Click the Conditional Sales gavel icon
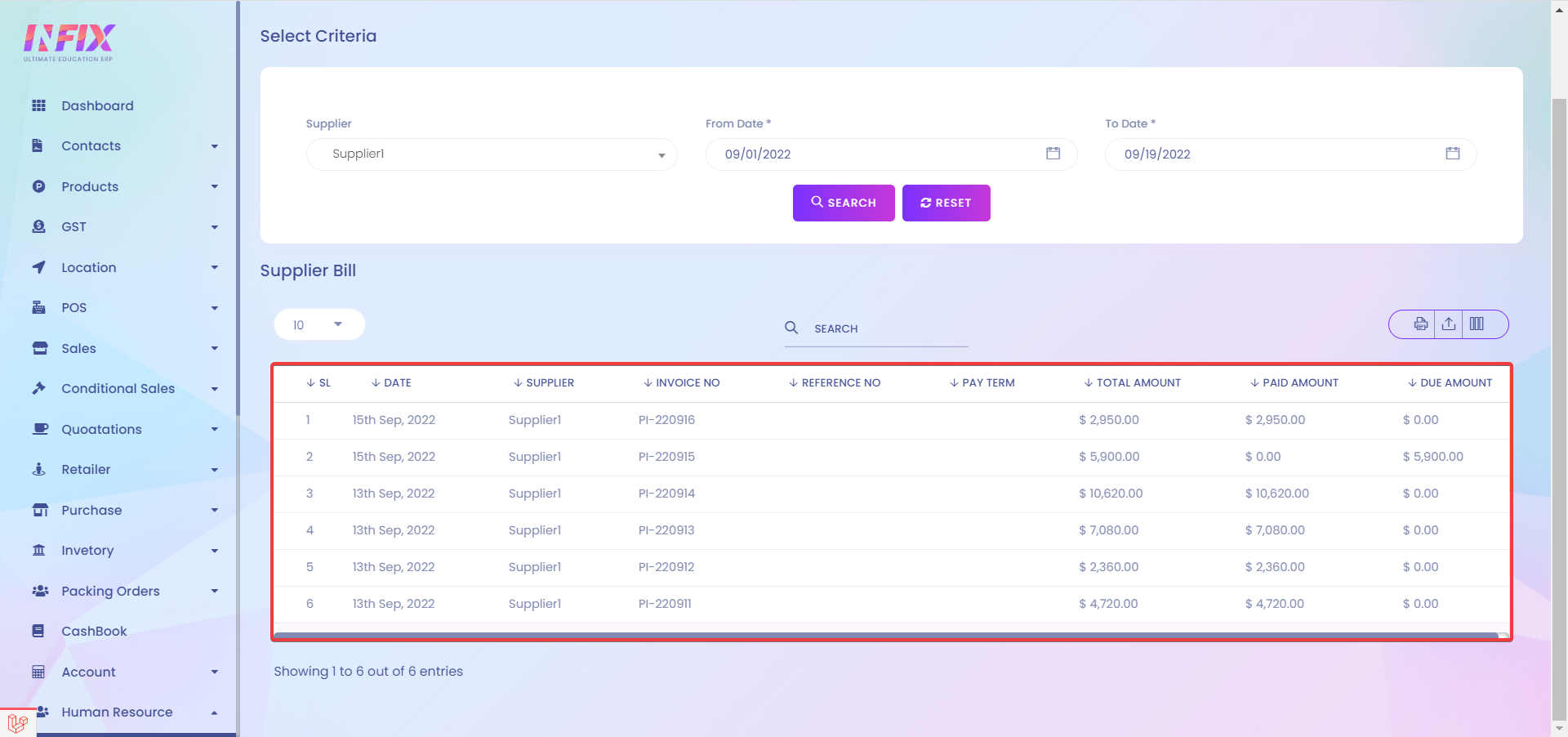The width and height of the screenshot is (1568, 737). 38,388
